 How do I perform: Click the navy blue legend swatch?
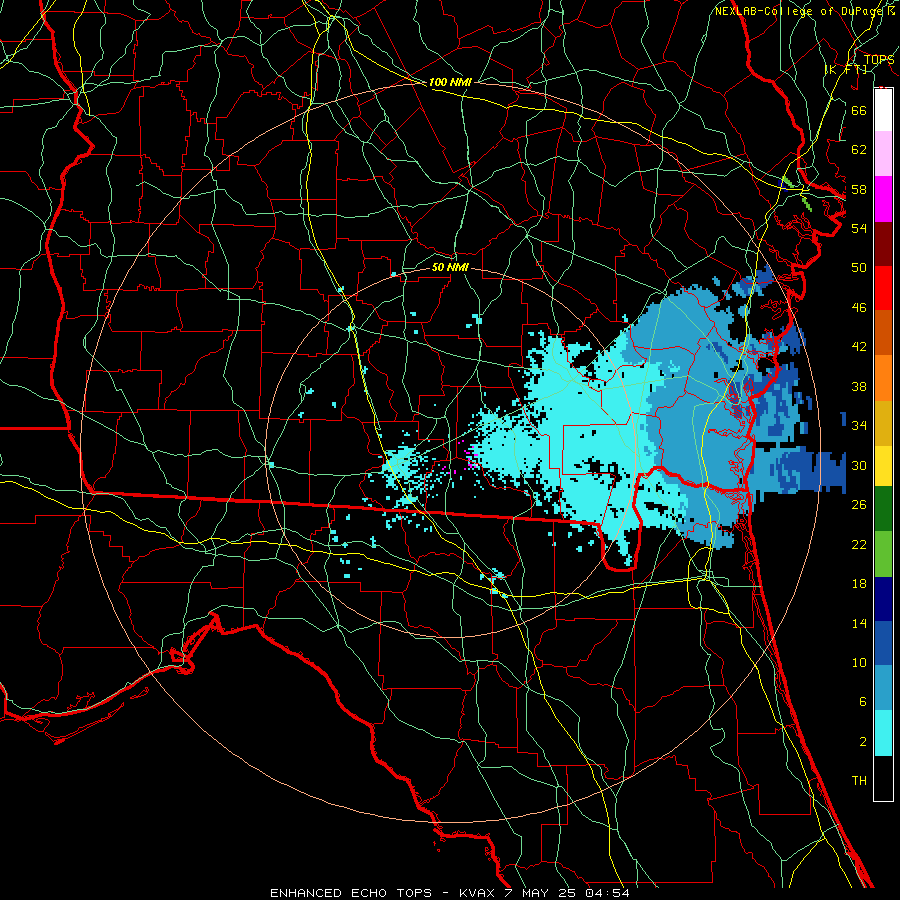[883, 599]
